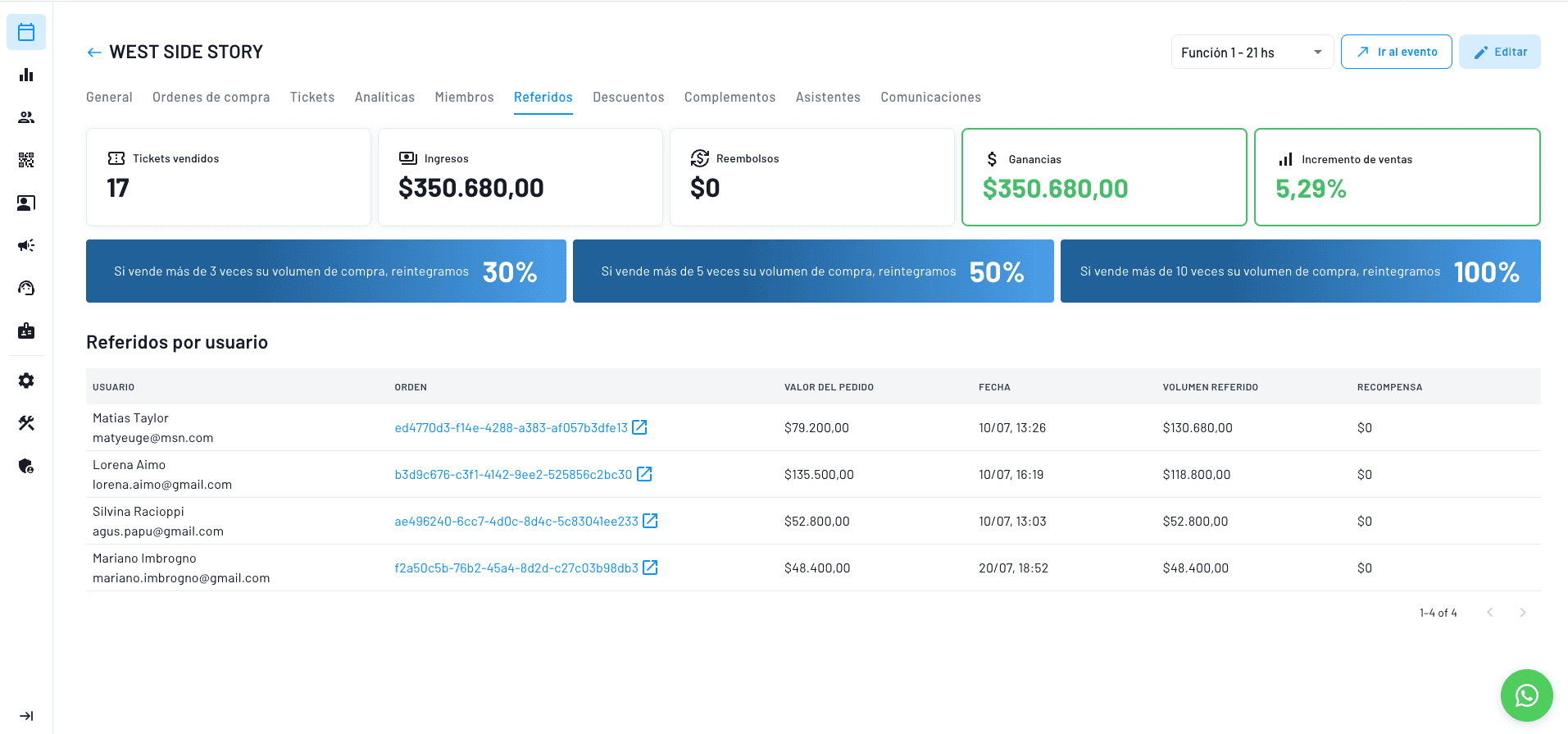
Task: Go back using the left arrow by title
Action: (x=94, y=52)
